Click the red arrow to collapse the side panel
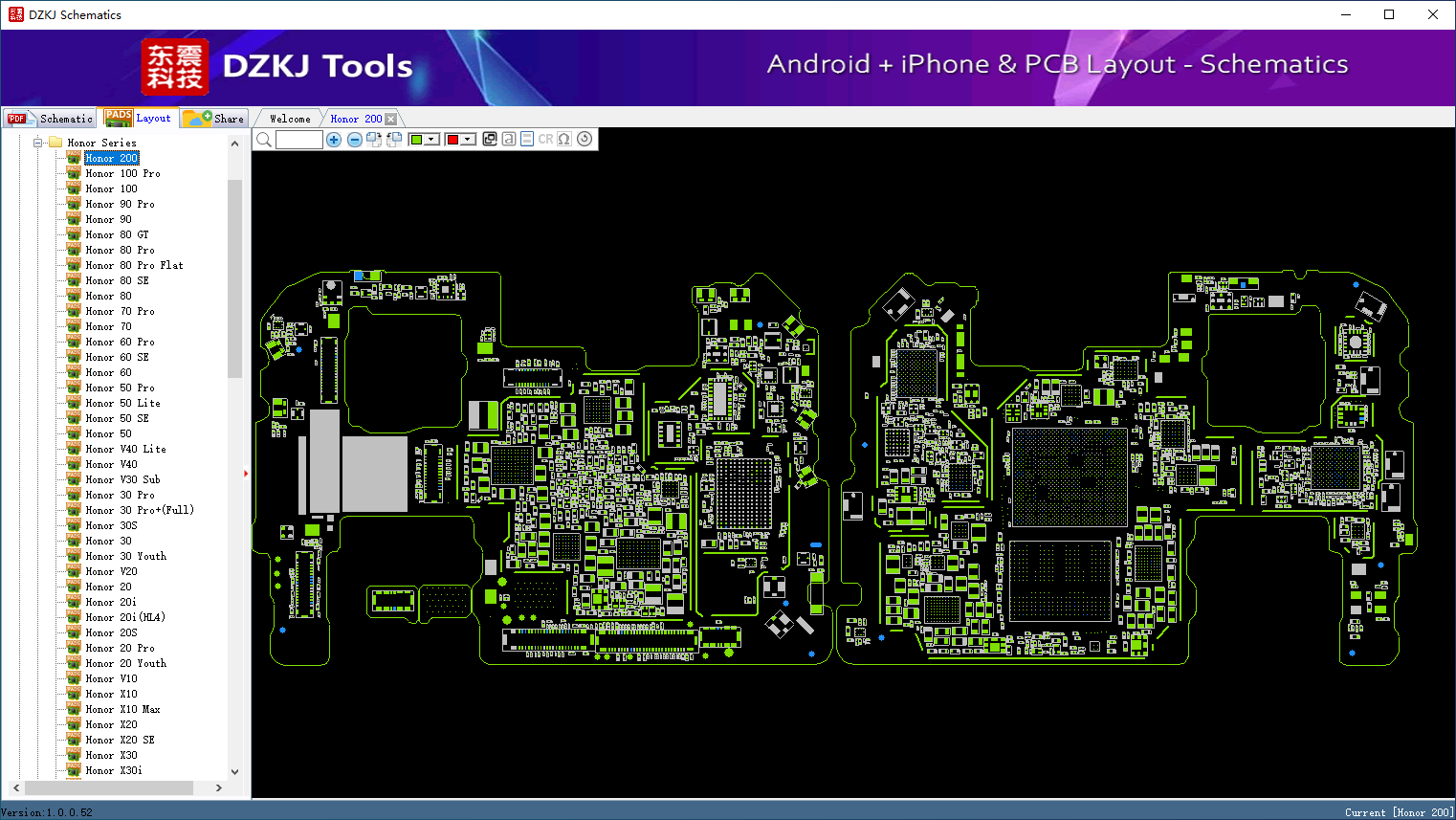 (246, 474)
